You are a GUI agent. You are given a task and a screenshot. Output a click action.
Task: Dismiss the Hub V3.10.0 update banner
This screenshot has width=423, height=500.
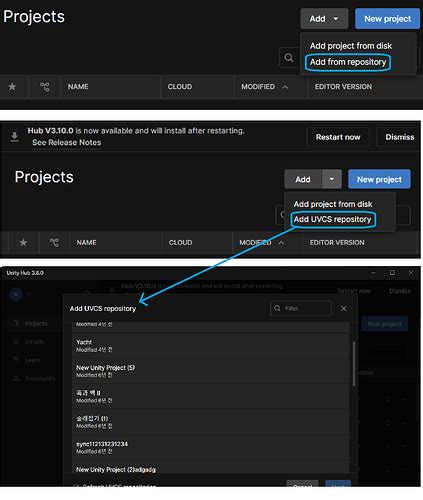[400, 137]
